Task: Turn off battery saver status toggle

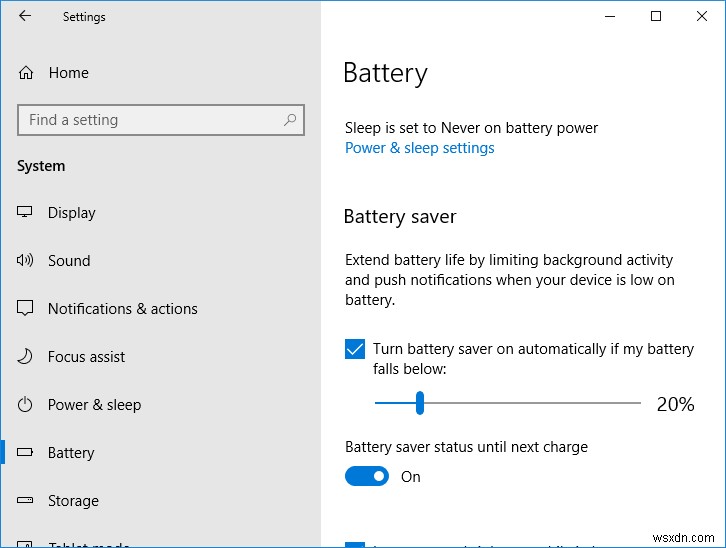Action: pyautogui.click(x=366, y=477)
